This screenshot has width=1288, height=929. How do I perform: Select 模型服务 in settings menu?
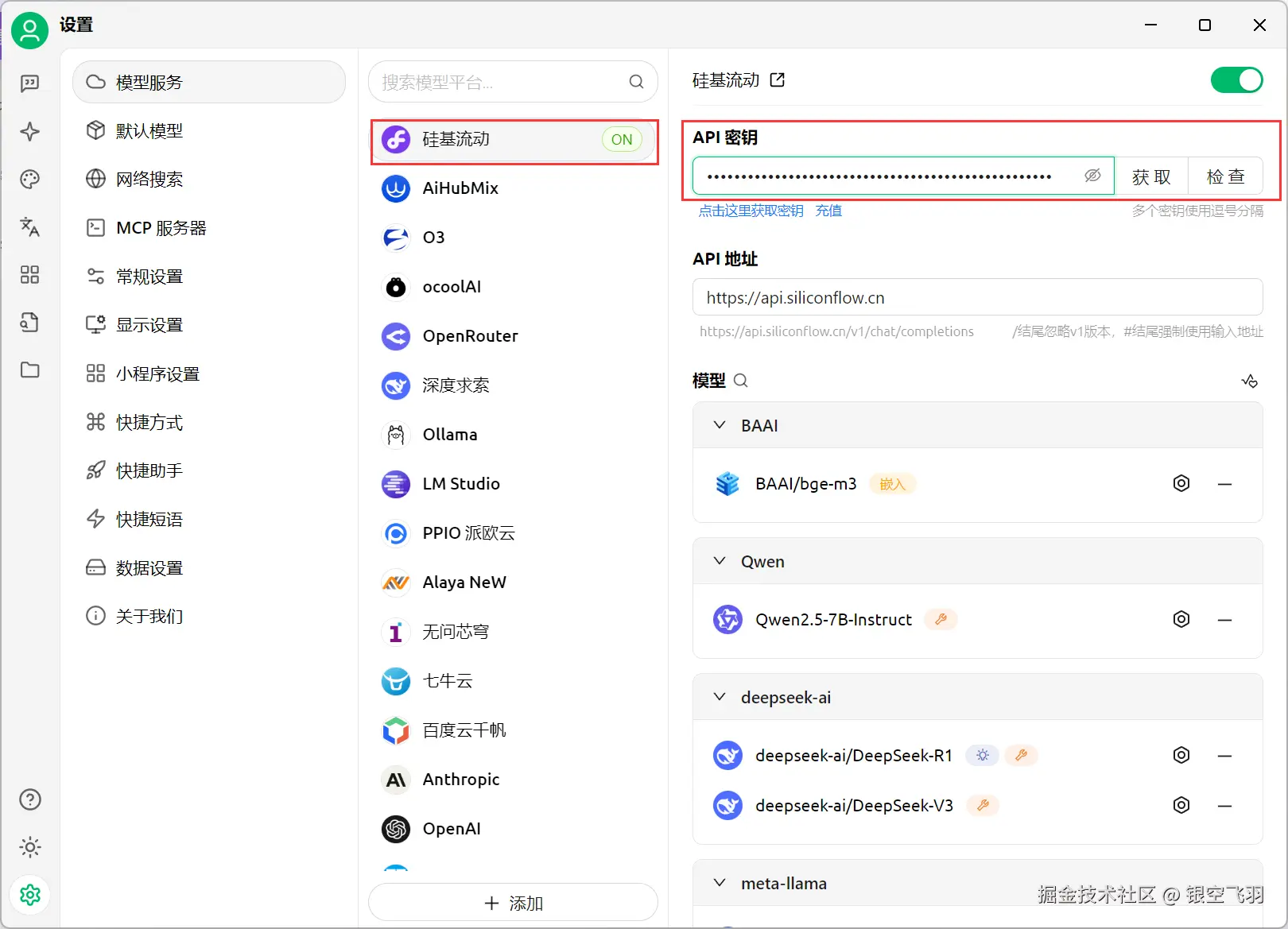coord(209,82)
